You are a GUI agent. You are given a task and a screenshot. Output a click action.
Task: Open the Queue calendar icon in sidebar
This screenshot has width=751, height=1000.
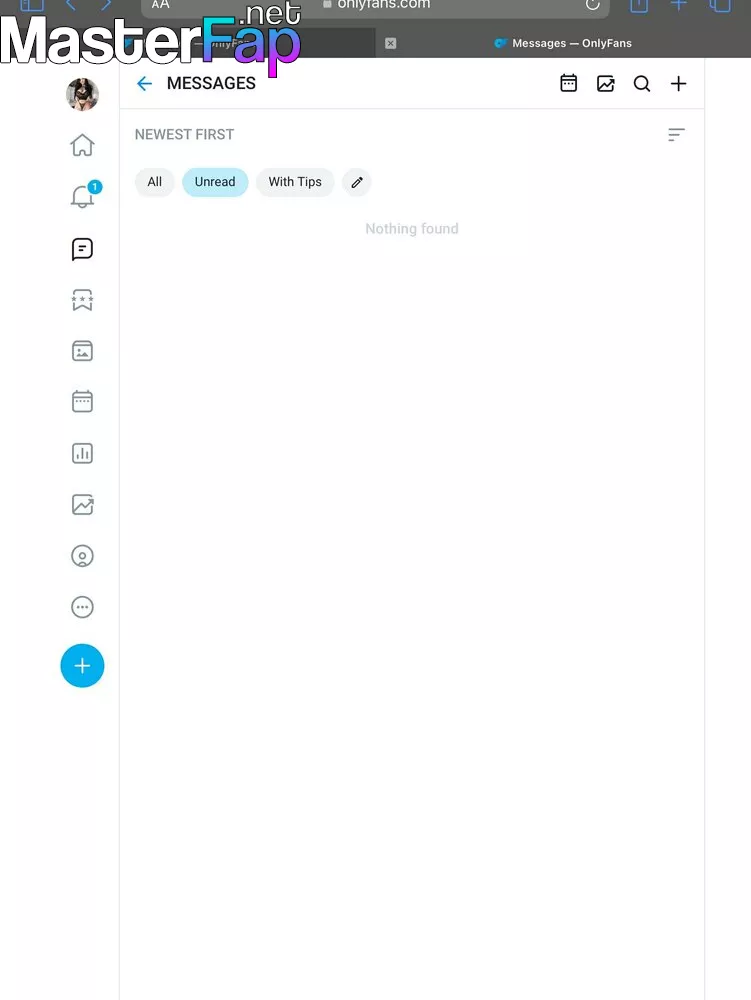(82, 402)
